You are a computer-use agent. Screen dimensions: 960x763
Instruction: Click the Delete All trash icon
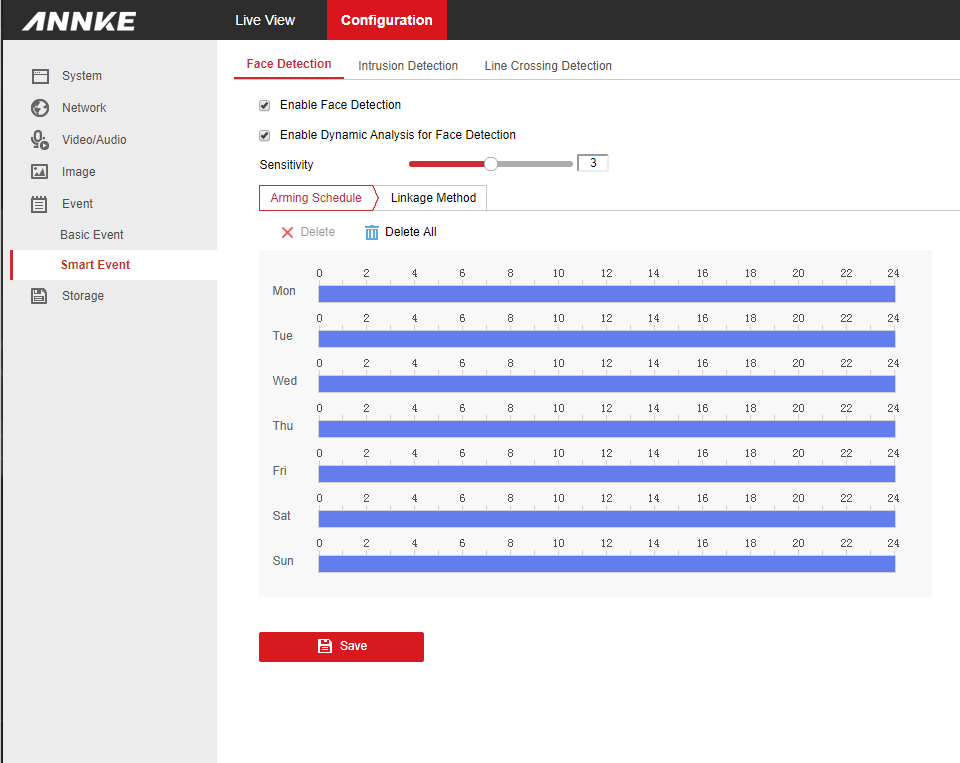(x=372, y=232)
